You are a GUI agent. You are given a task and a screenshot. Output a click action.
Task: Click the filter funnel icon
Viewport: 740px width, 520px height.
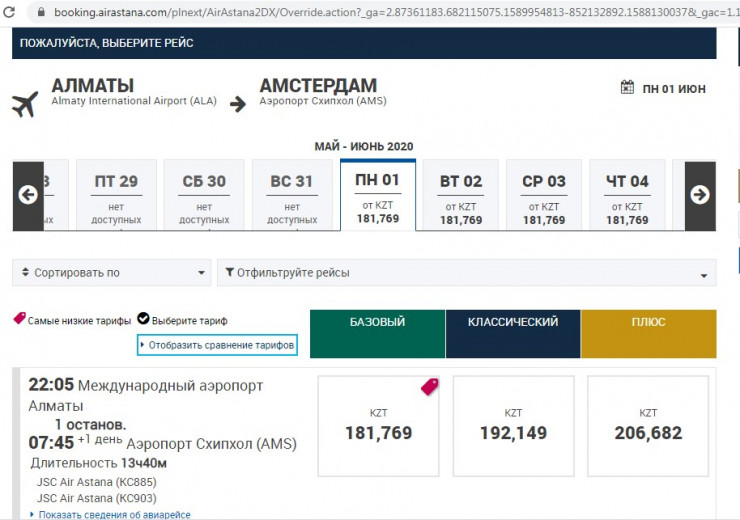[x=230, y=272]
